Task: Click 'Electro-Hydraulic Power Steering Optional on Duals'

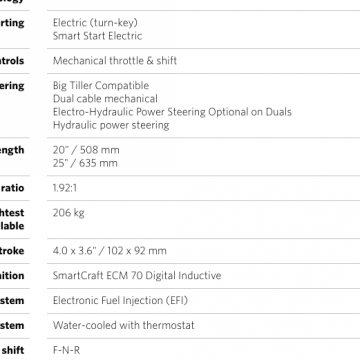Action: 172,112
